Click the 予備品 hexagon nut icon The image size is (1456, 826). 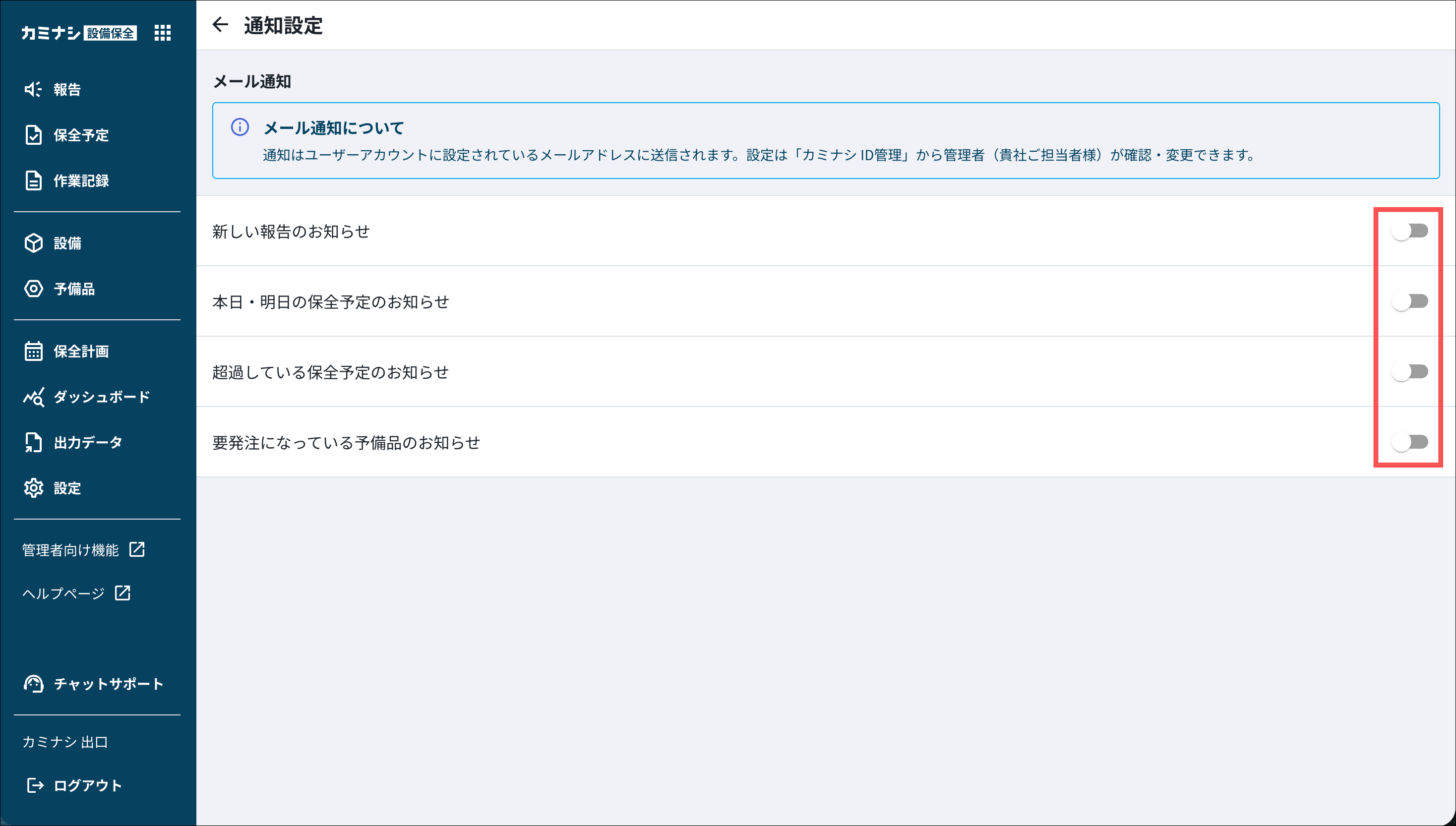tap(34, 289)
